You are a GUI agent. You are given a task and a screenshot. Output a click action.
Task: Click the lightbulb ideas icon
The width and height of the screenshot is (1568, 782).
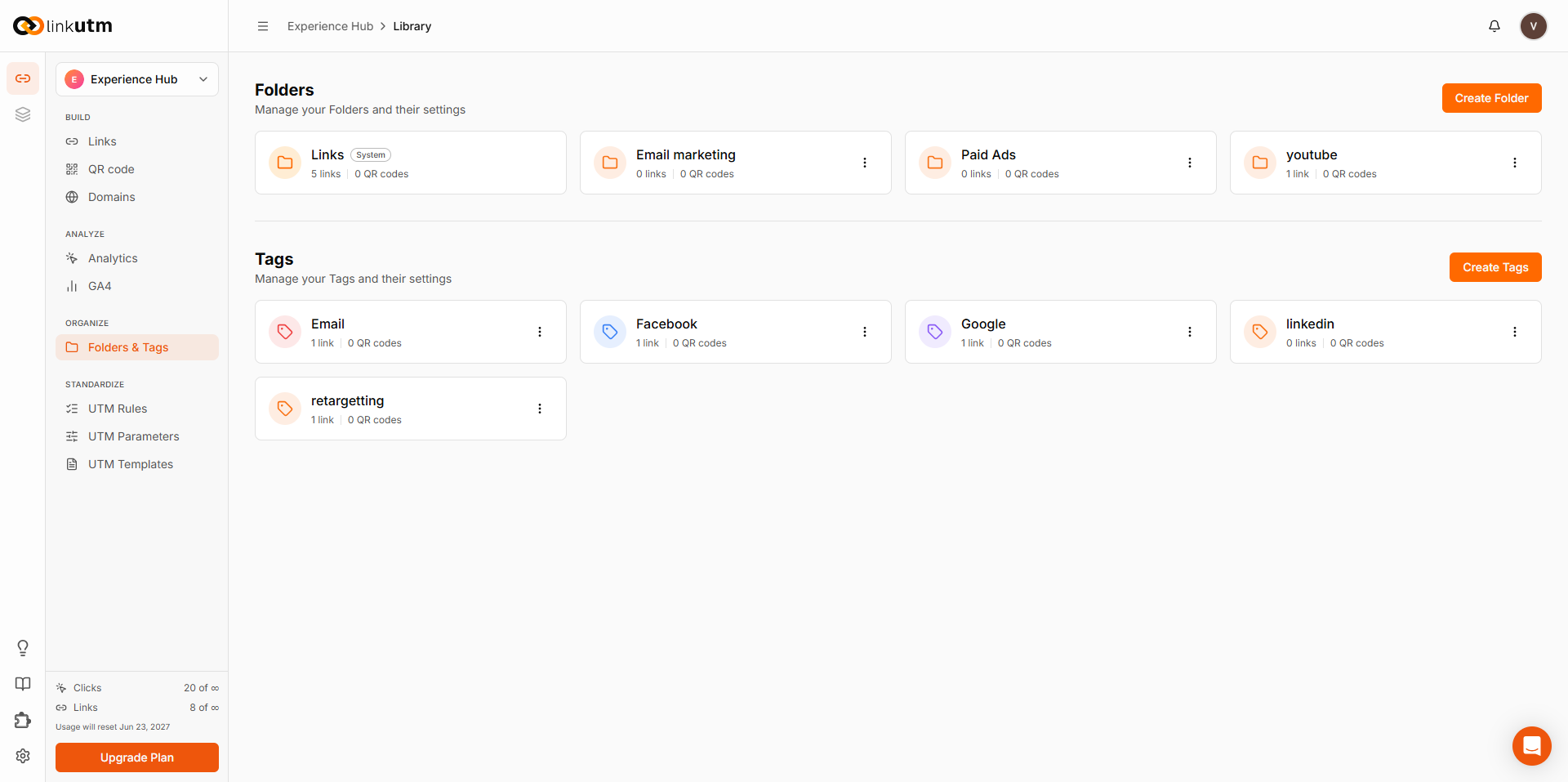(23, 648)
